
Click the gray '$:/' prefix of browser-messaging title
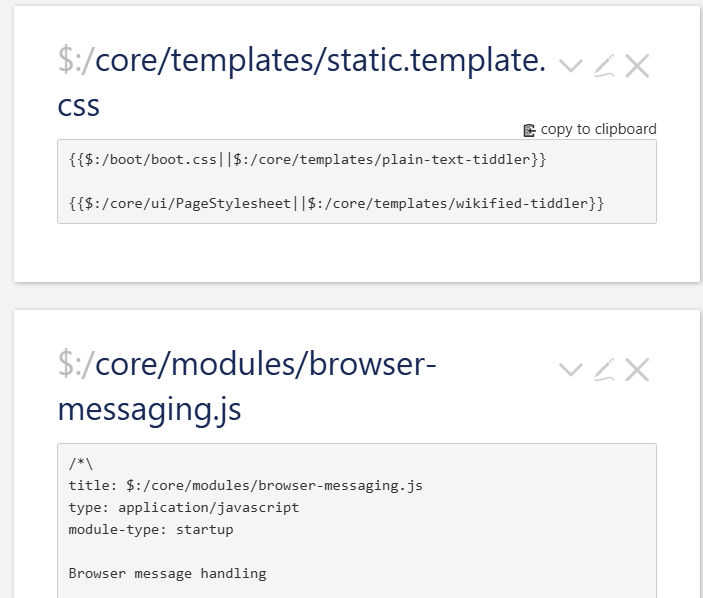75,366
